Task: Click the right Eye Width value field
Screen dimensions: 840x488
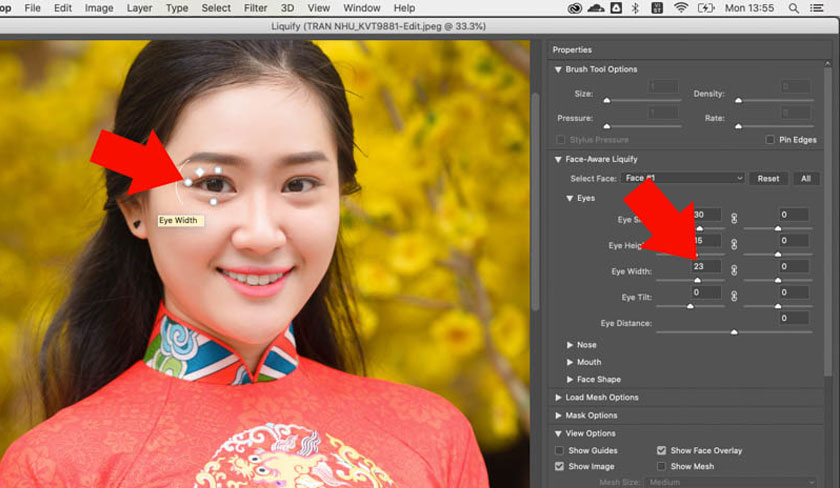Action: [793, 266]
